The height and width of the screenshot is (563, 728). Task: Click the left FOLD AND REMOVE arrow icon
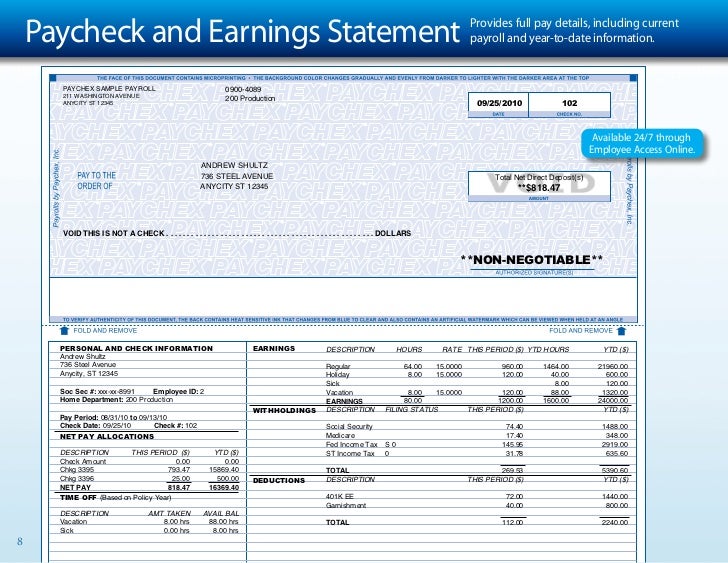65,330
